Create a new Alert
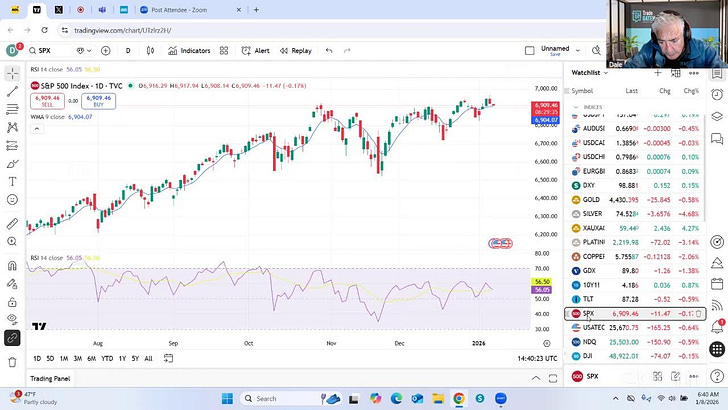This screenshot has height=410, width=728. pyautogui.click(x=256, y=51)
